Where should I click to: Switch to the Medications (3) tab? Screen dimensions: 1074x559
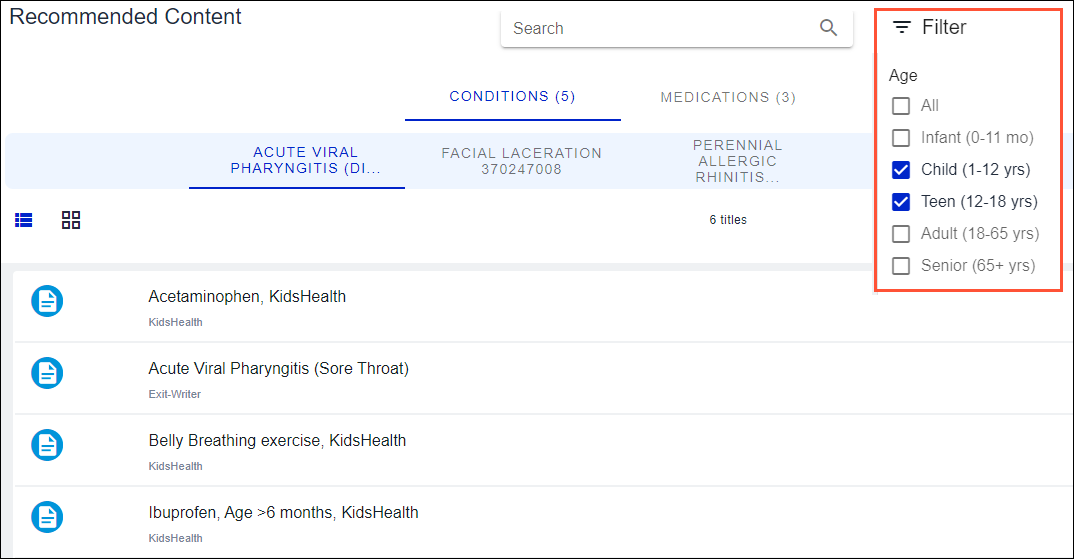pyautogui.click(x=728, y=98)
